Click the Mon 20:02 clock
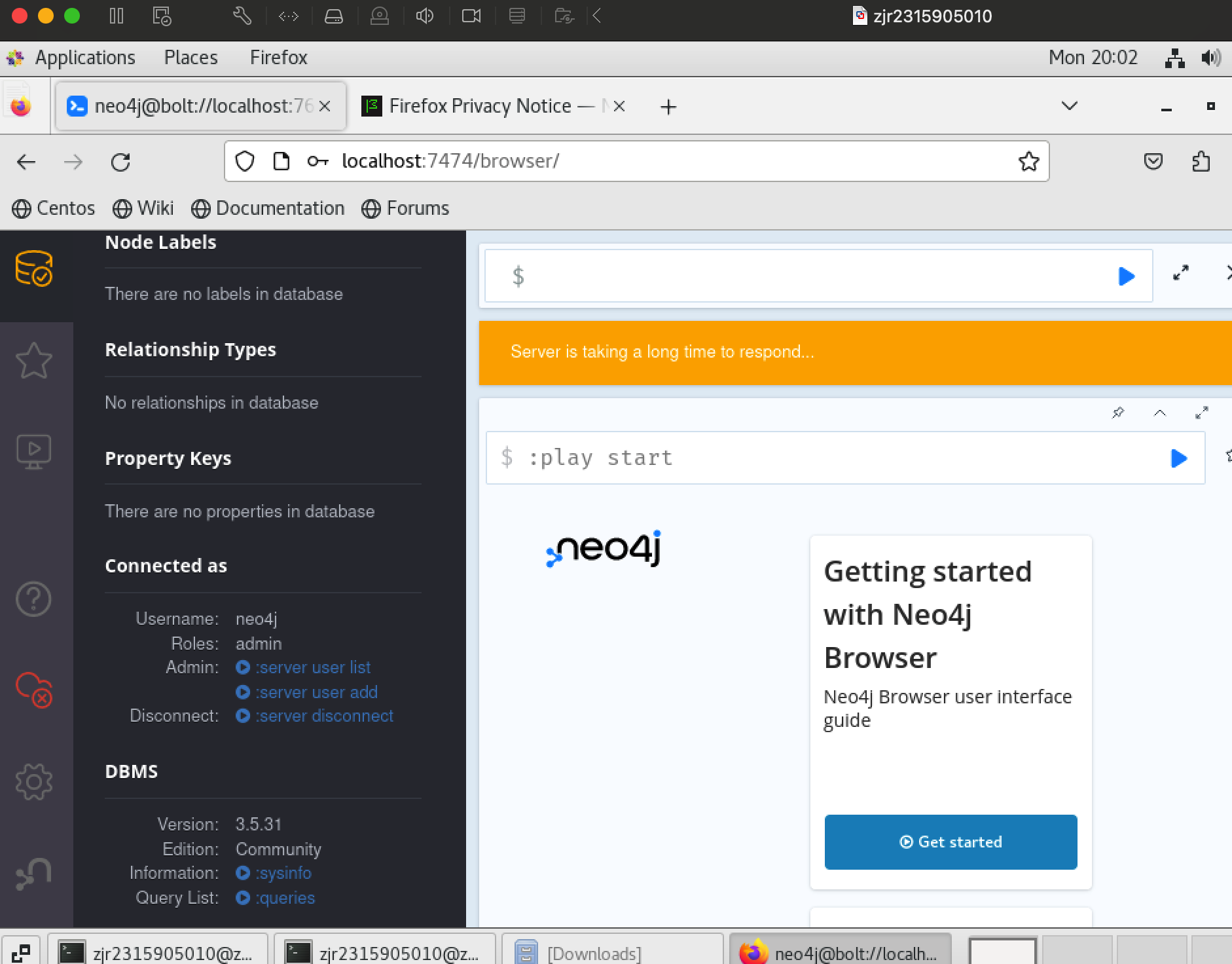Image resolution: width=1232 pixels, height=964 pixels. (1093, 58)
